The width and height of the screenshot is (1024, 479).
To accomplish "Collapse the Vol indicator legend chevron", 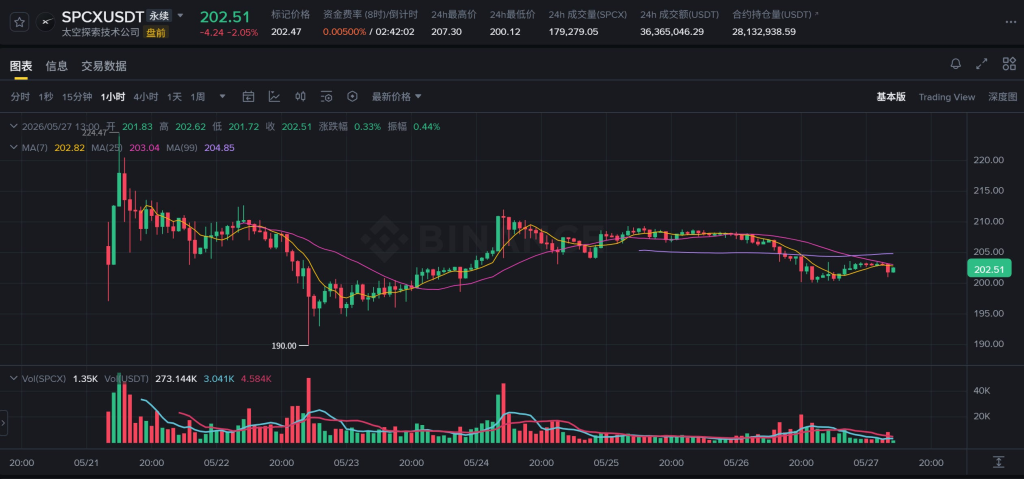I will click(14, 378).
